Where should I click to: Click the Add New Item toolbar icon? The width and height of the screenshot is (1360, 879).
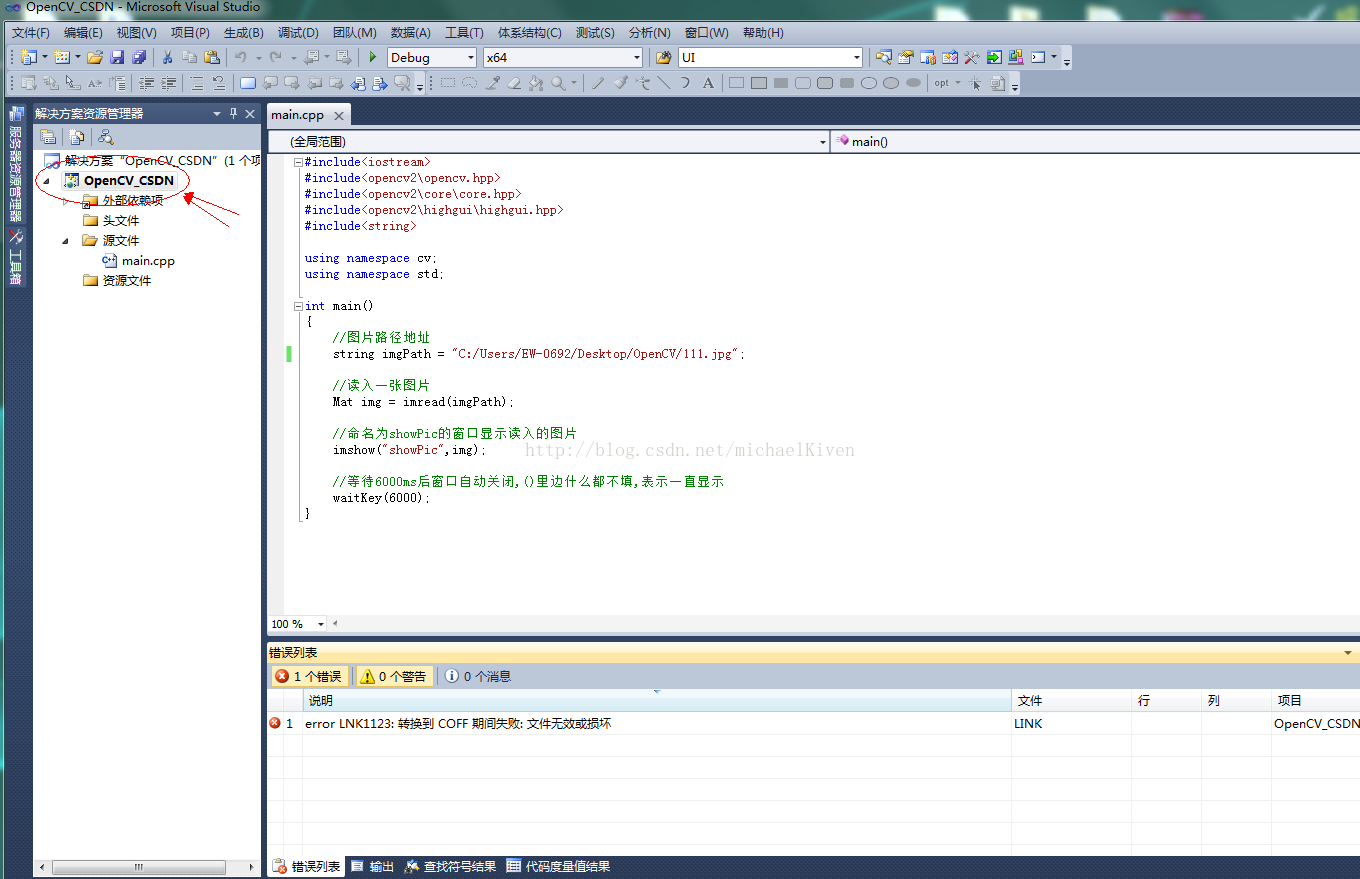(61, 57)
